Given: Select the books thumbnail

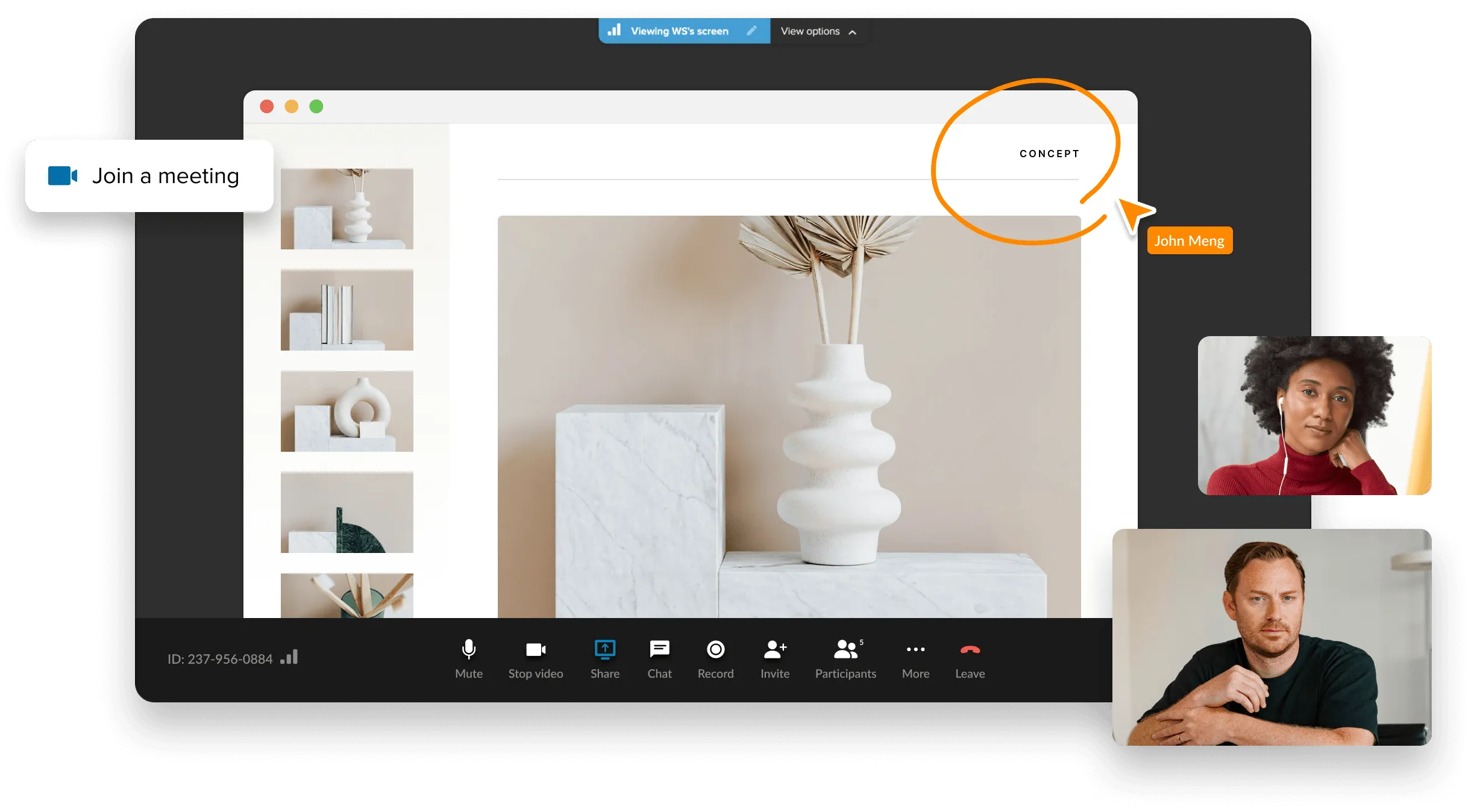Looking at the screenshot, I should pyautogui.click(x=347, y=310).
